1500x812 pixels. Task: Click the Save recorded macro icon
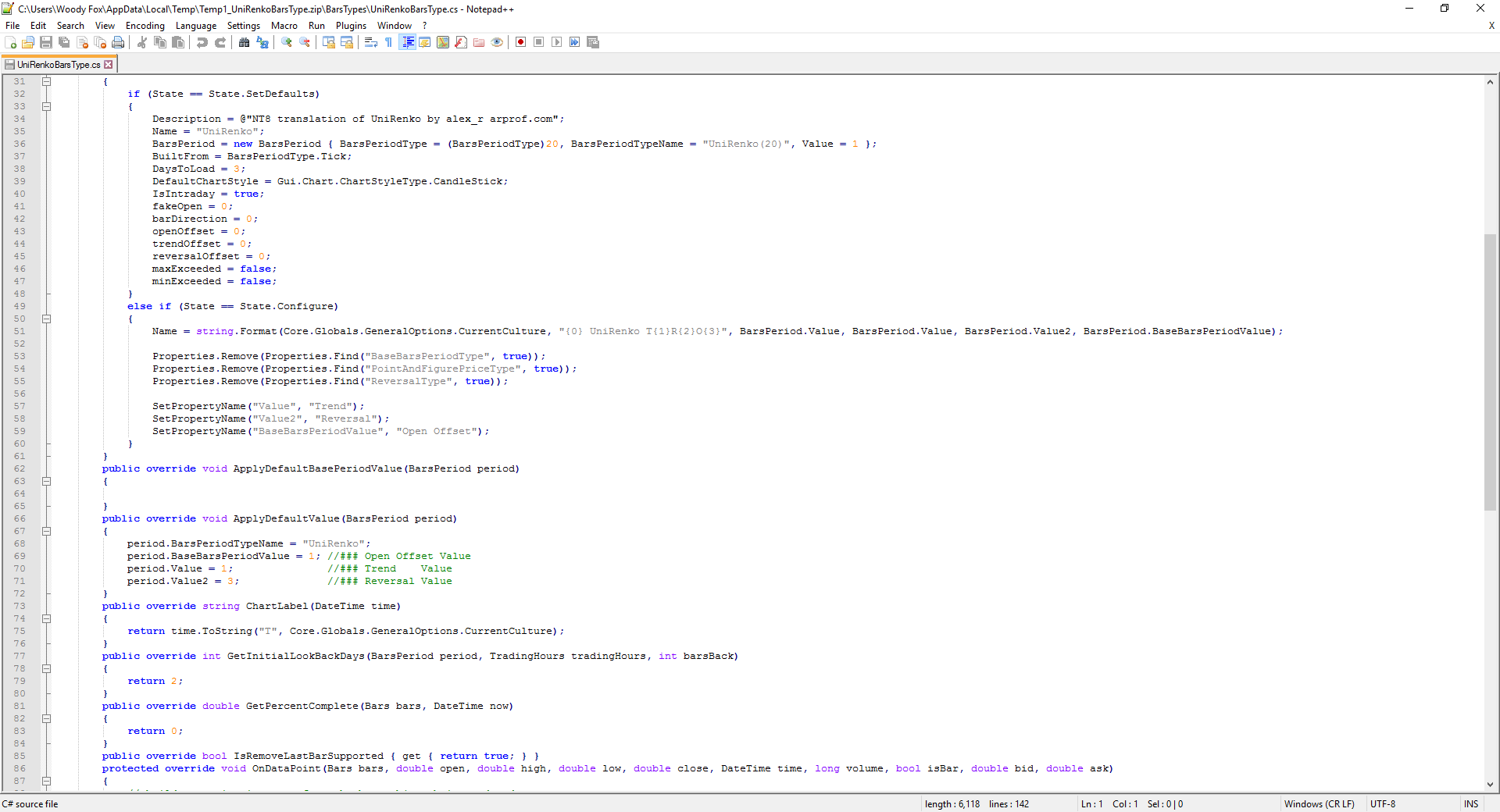(593, 42)
